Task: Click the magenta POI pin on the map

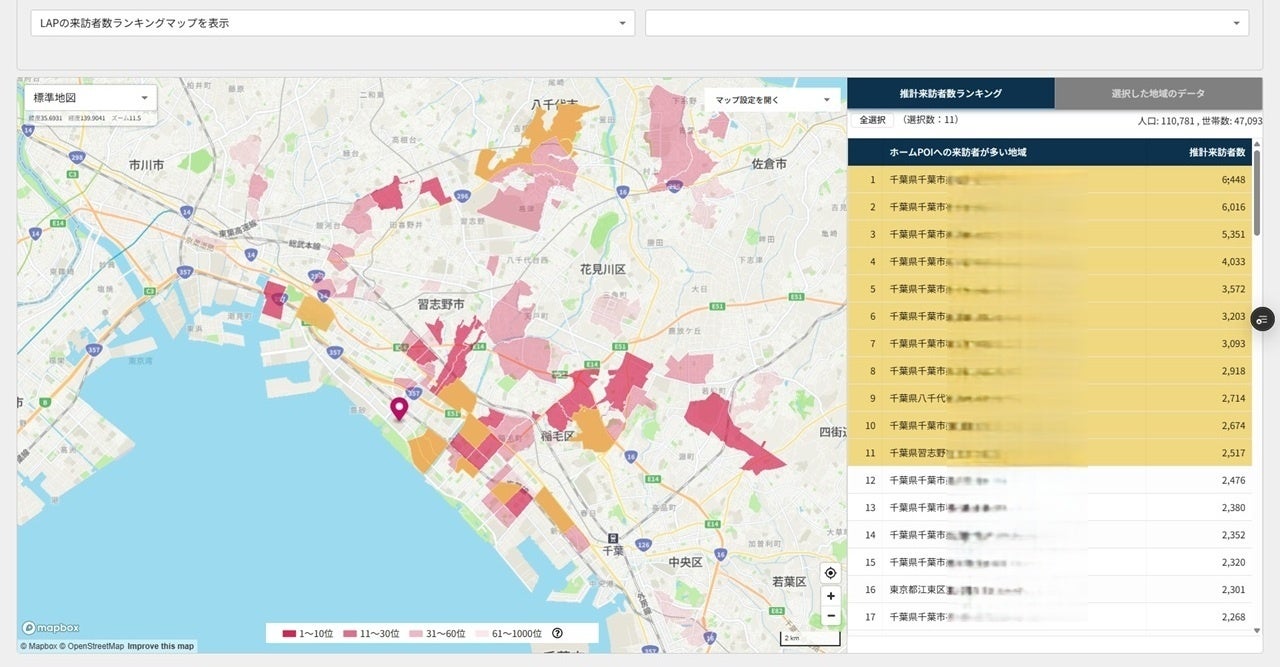Action: click(399, 408)
